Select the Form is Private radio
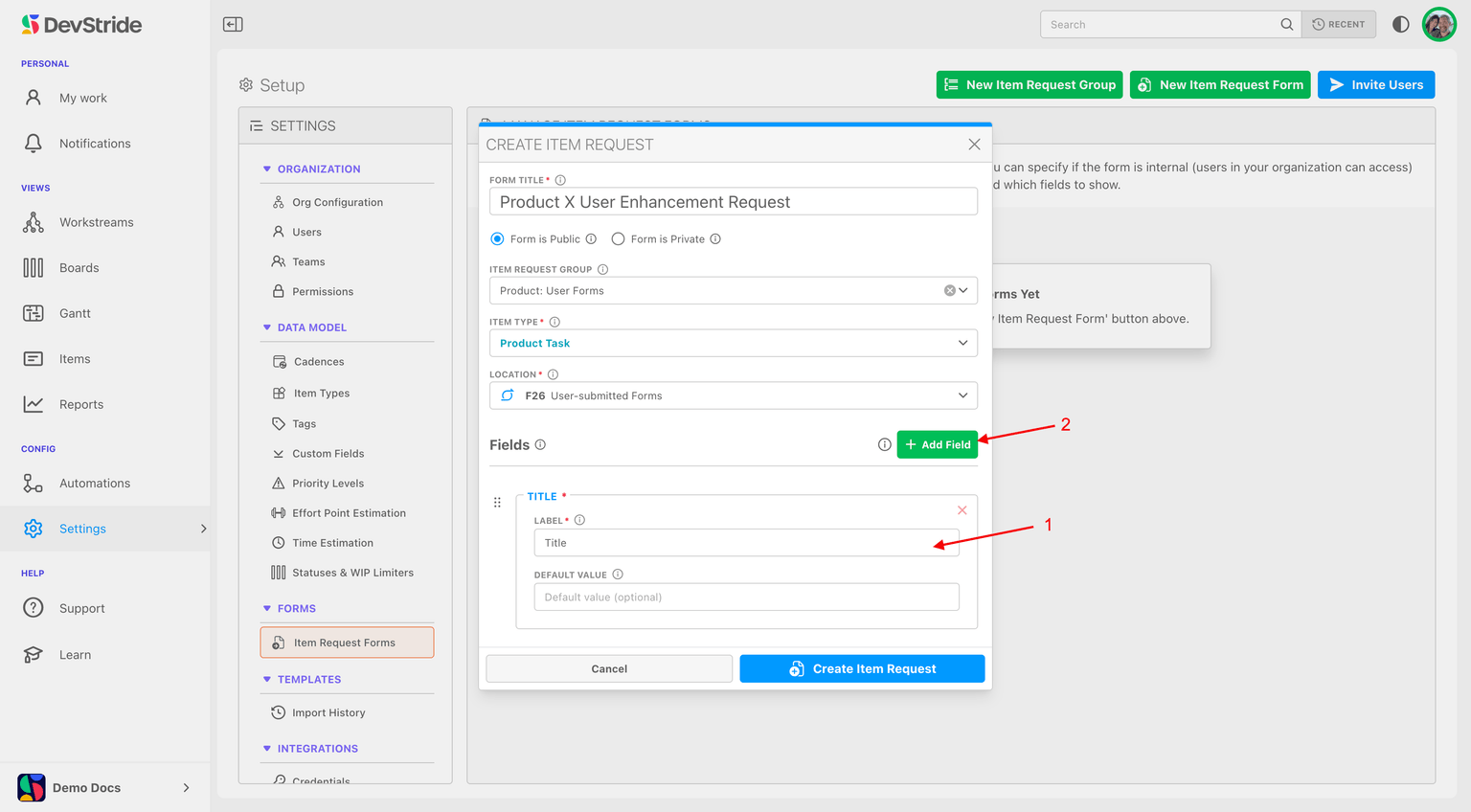Viewport: 1471px width, 812px height. coord(618,238)
